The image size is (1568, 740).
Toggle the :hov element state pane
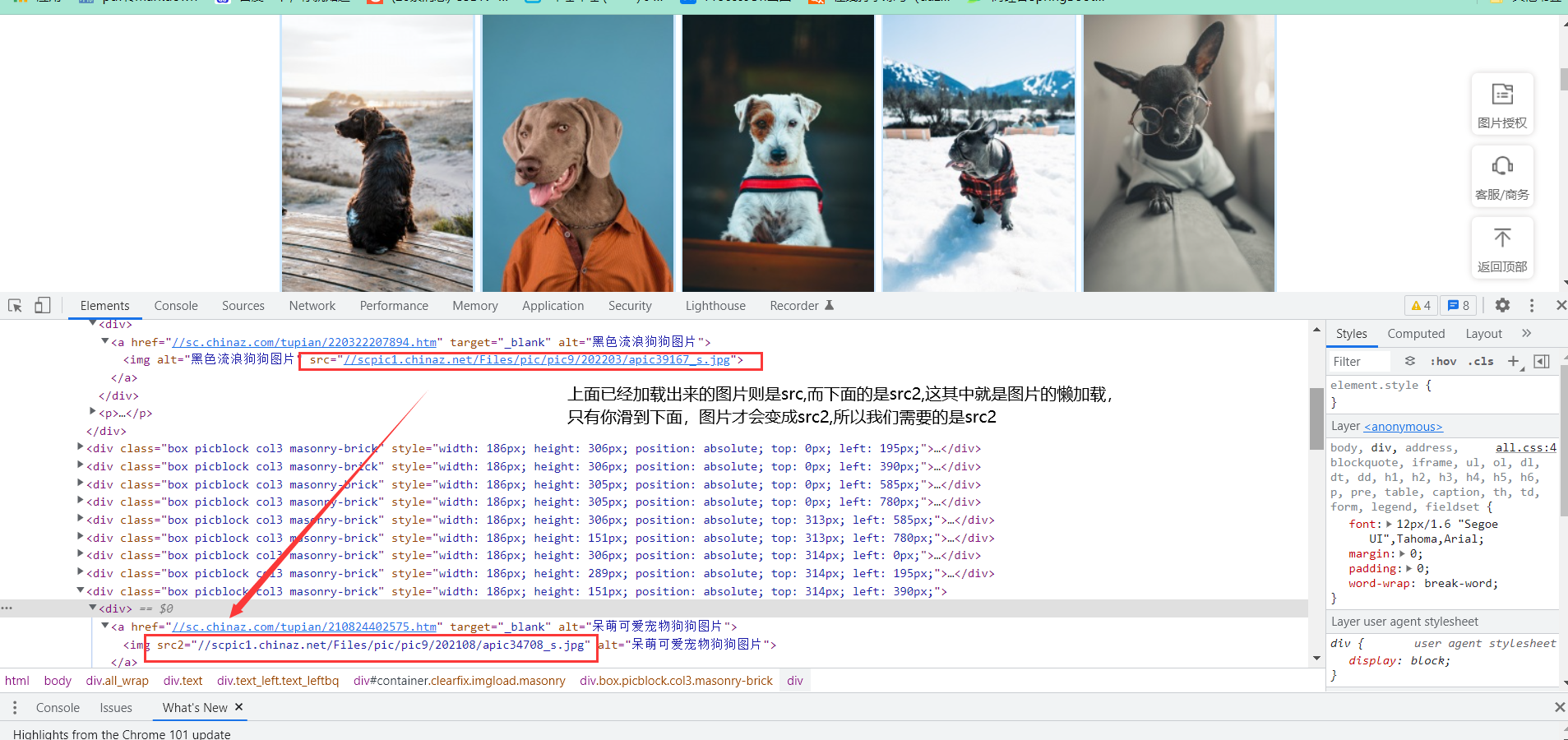pyautogui.click(x=1443, y=361)
